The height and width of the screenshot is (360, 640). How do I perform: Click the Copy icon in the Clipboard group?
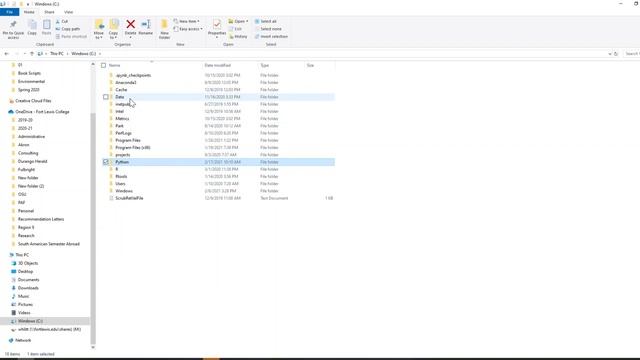[x=32, y=25]
